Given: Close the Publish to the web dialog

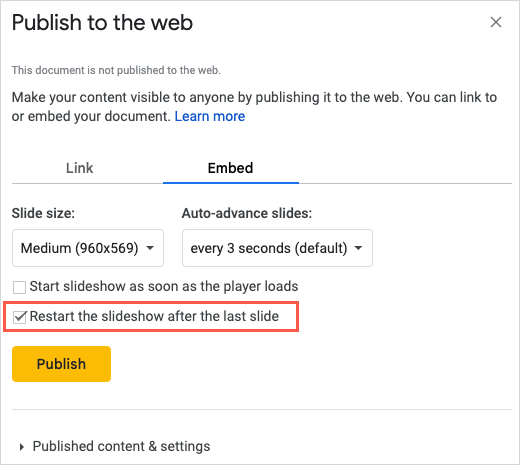Looking at the screenshot, I should click(496, 22).
